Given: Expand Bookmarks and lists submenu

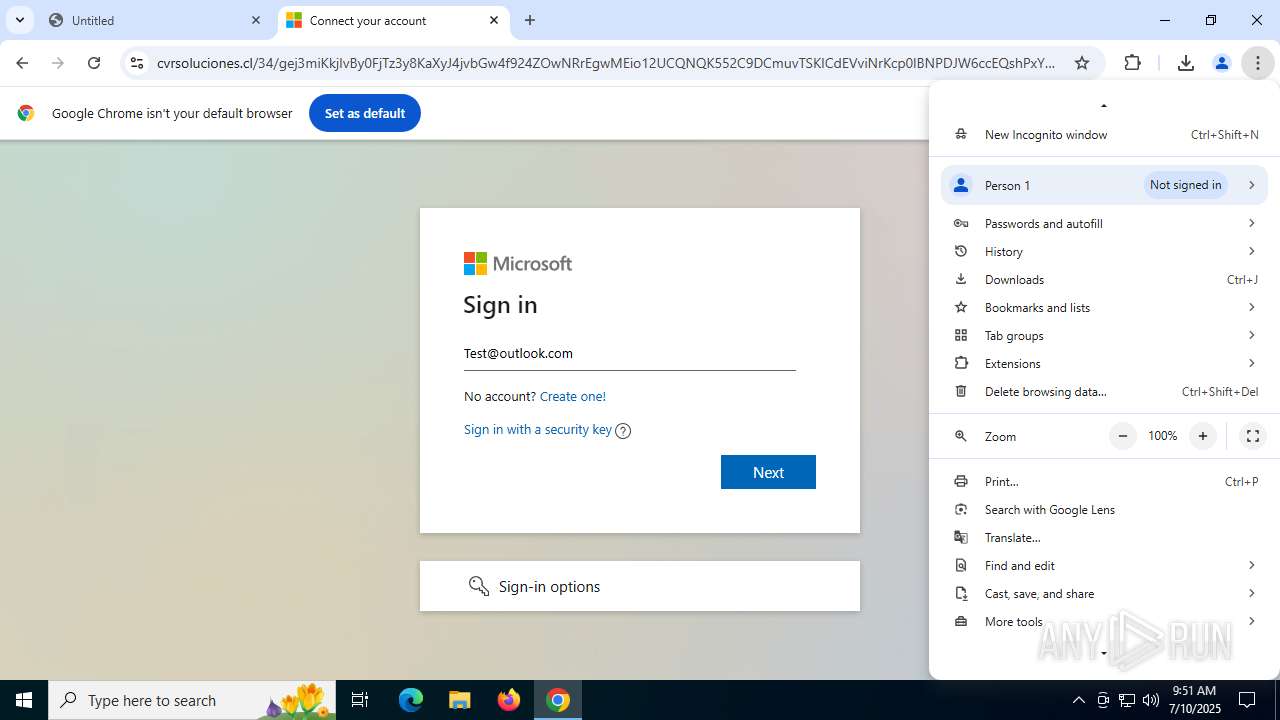Looking at the screenshot, I should (x=1104, y=307).
